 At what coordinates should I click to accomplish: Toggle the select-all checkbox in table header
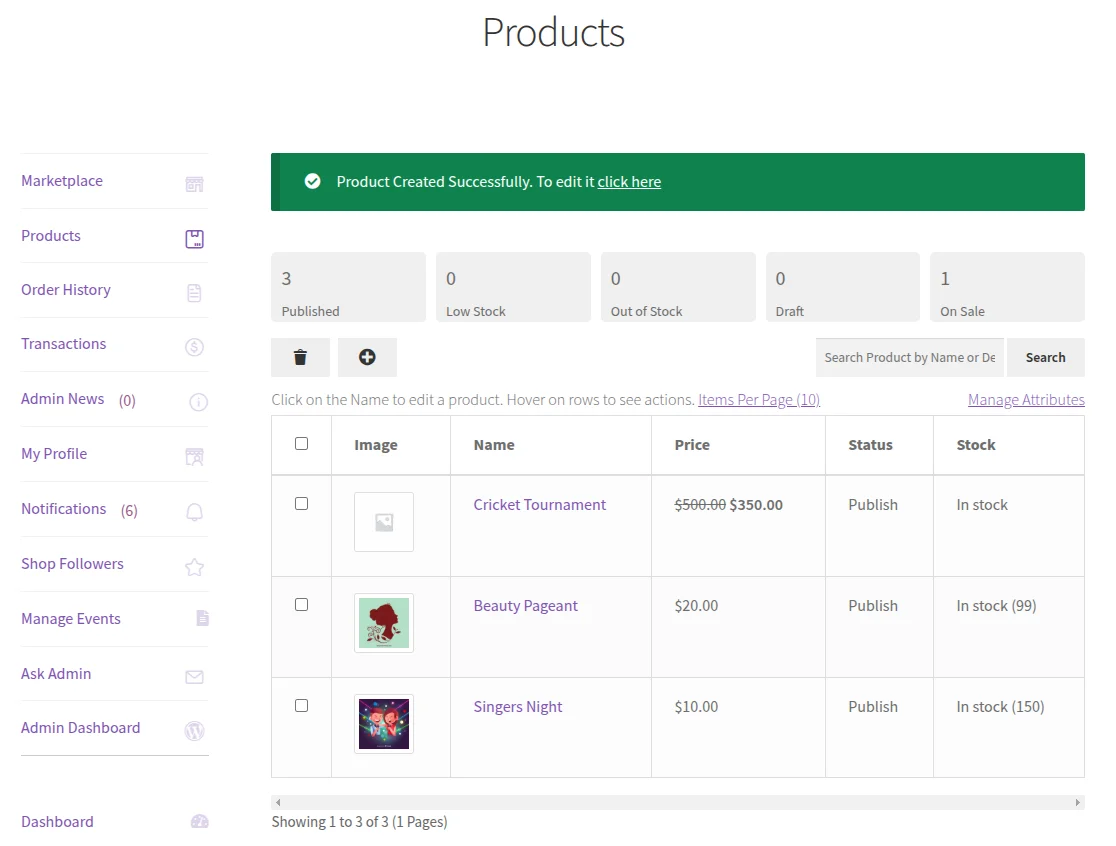[x=301, y=445]
